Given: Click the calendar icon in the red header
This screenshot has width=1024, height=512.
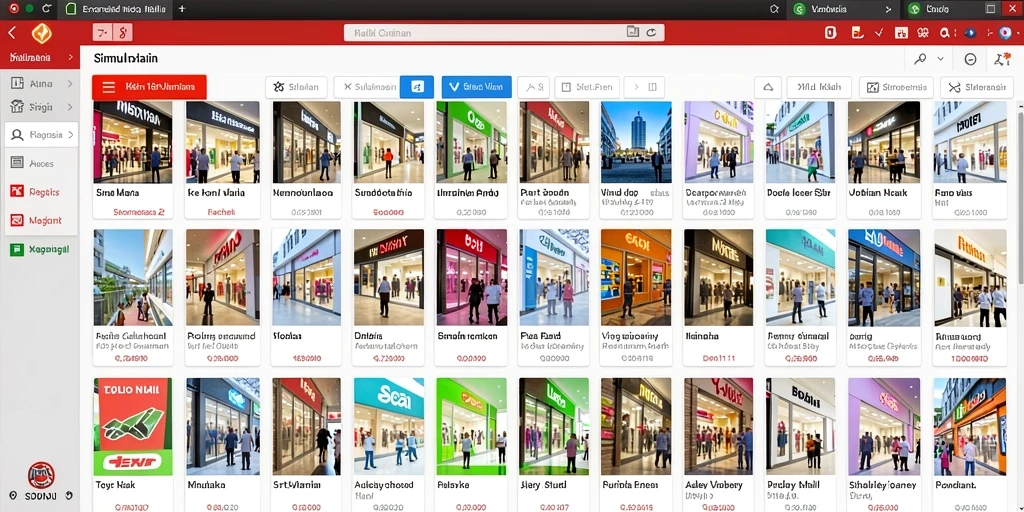Looking at the screenshot, I should coord(901,33).
